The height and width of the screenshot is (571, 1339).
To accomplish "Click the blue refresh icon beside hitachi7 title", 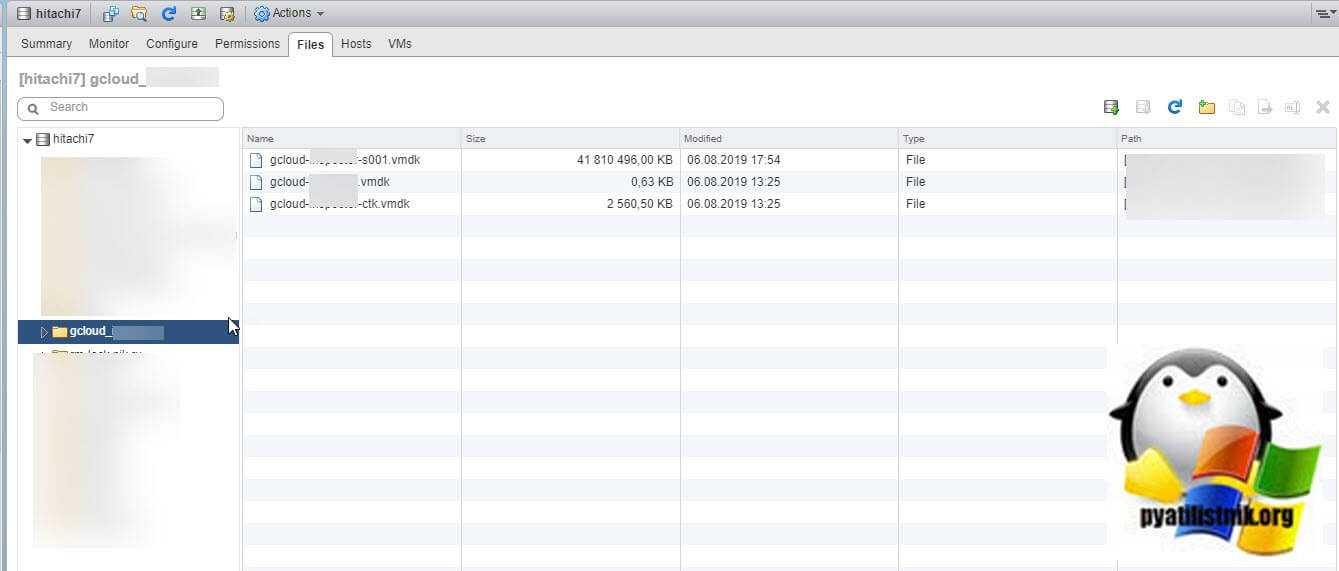I will tap(168, 13).
